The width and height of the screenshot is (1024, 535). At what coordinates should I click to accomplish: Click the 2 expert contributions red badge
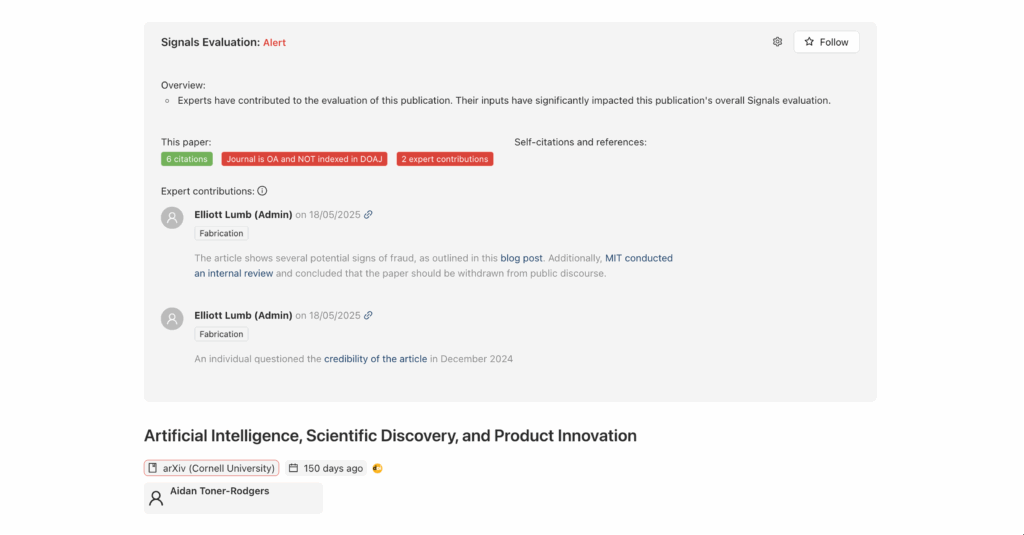pyautogui.click(x=445, y=159)
